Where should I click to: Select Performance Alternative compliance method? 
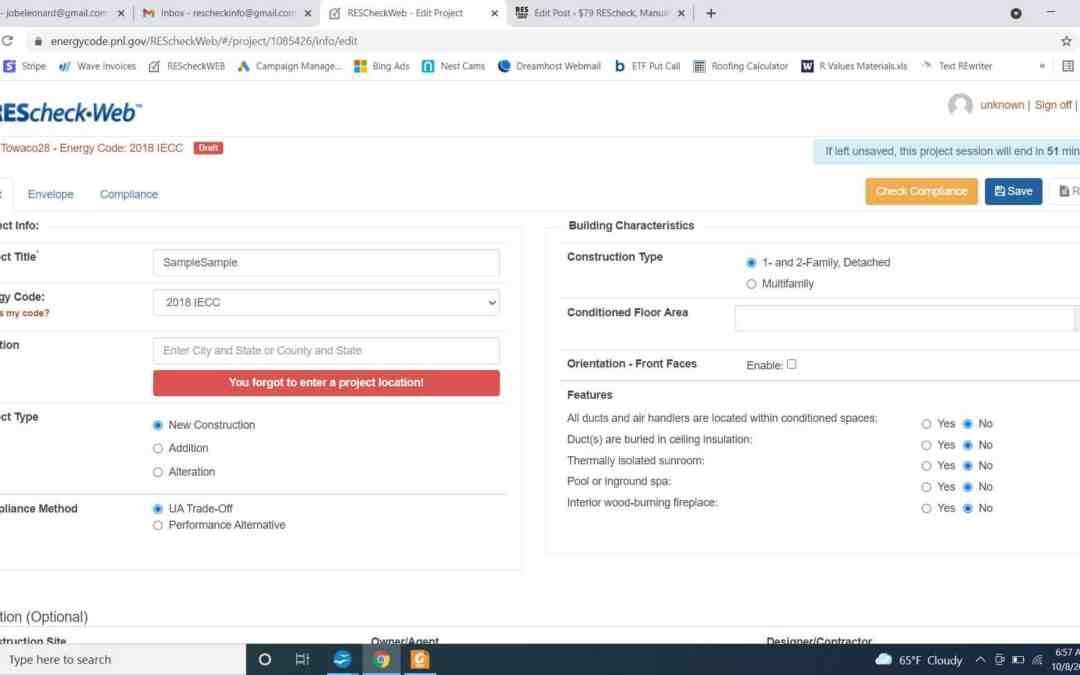158,525
